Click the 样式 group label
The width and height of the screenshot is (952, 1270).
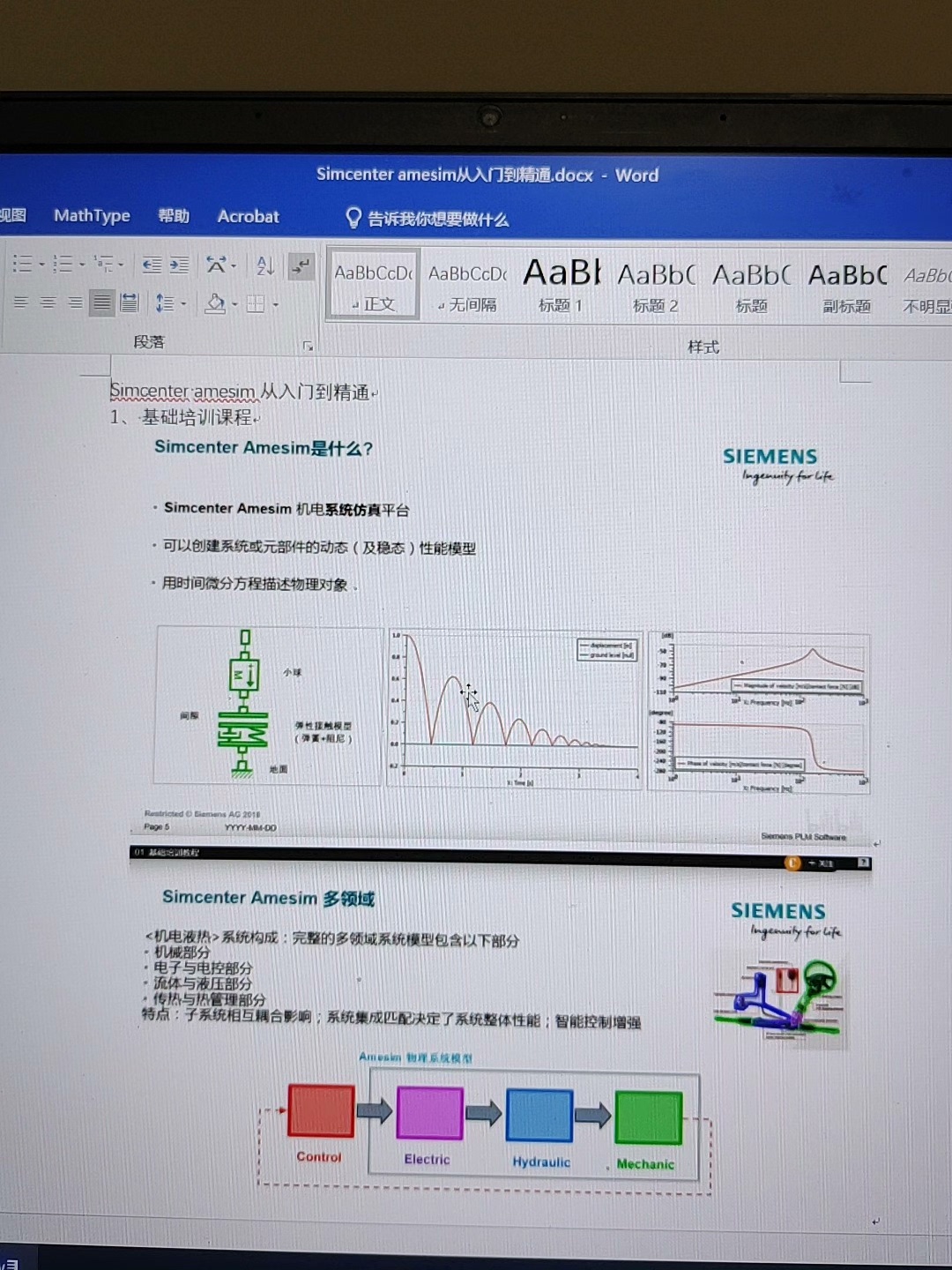pyautogui.click(x=703, y=347)
